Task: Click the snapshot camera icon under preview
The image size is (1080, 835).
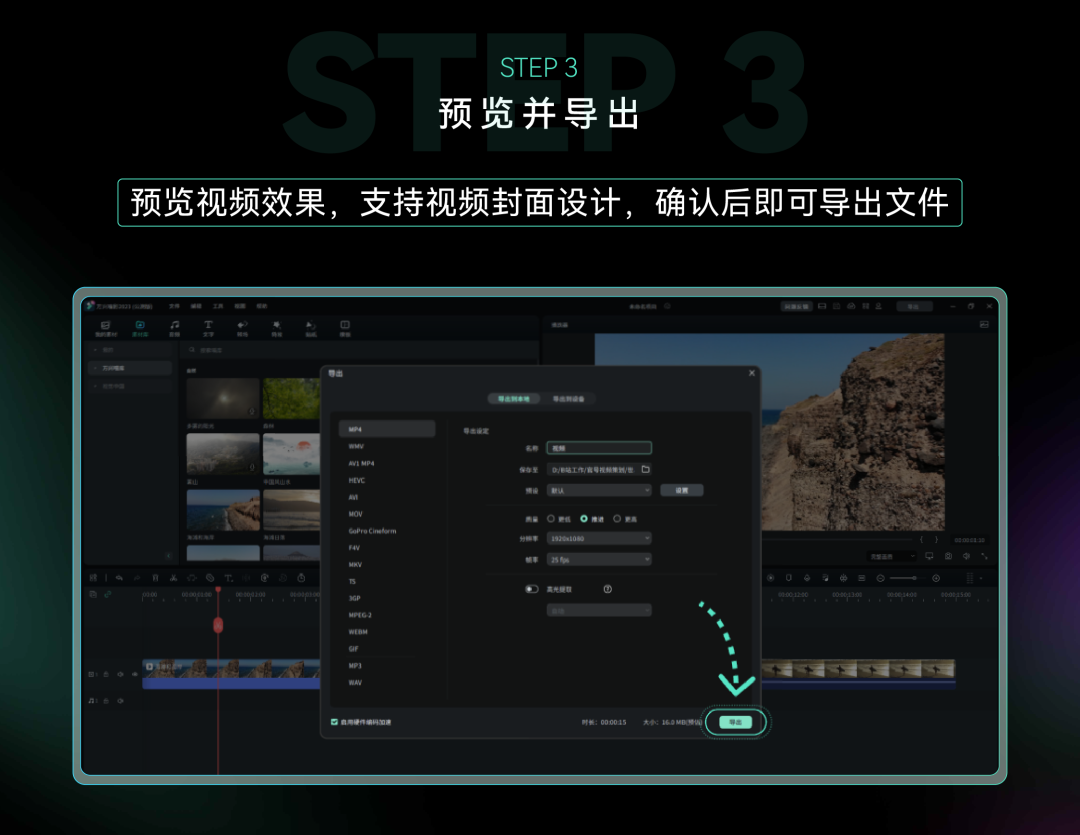Action: pos(947,556)
